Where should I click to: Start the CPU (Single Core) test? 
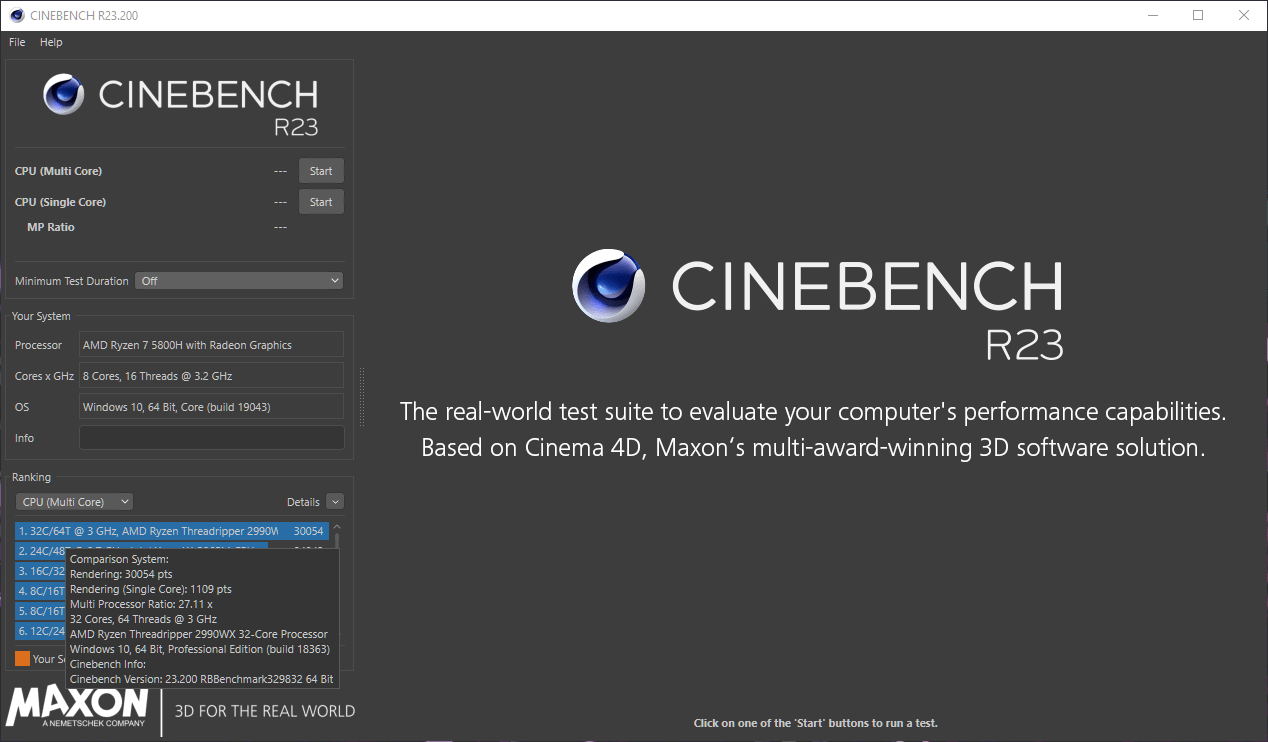pos(321,202)
